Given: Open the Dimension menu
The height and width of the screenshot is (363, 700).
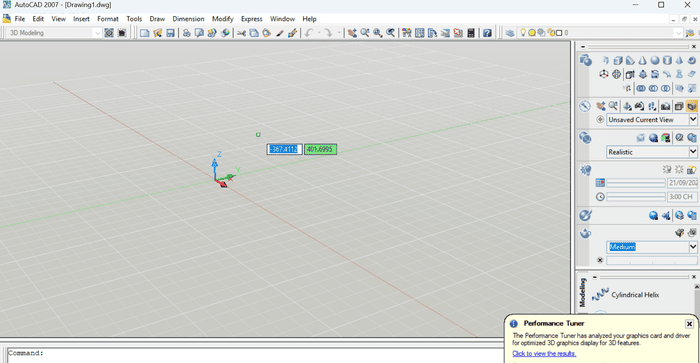Looking at the screenshot, I should click(x=188, y=19).
